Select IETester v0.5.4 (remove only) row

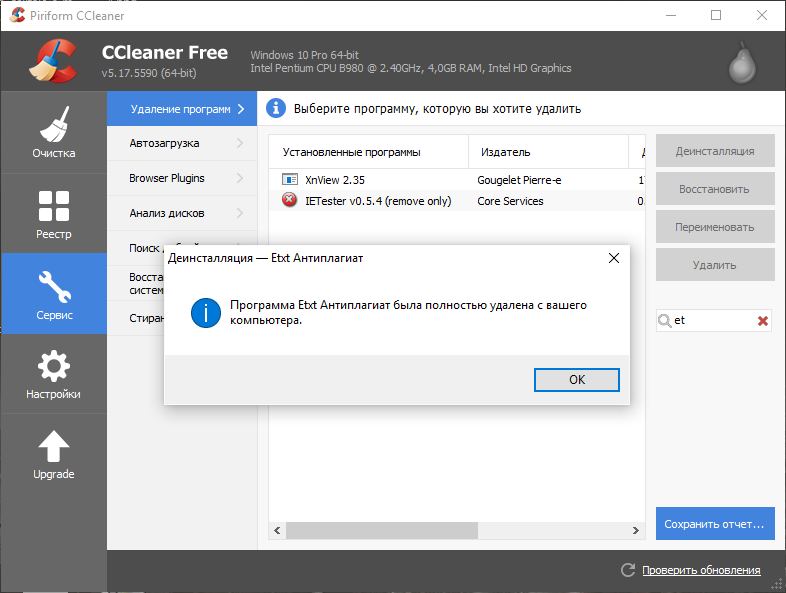pos(457,201)
